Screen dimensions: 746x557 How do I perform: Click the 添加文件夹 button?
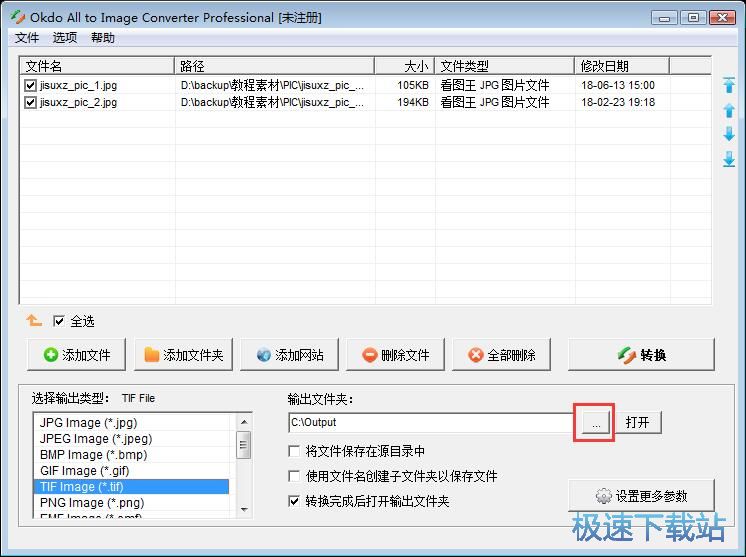[x=183, y=354]
